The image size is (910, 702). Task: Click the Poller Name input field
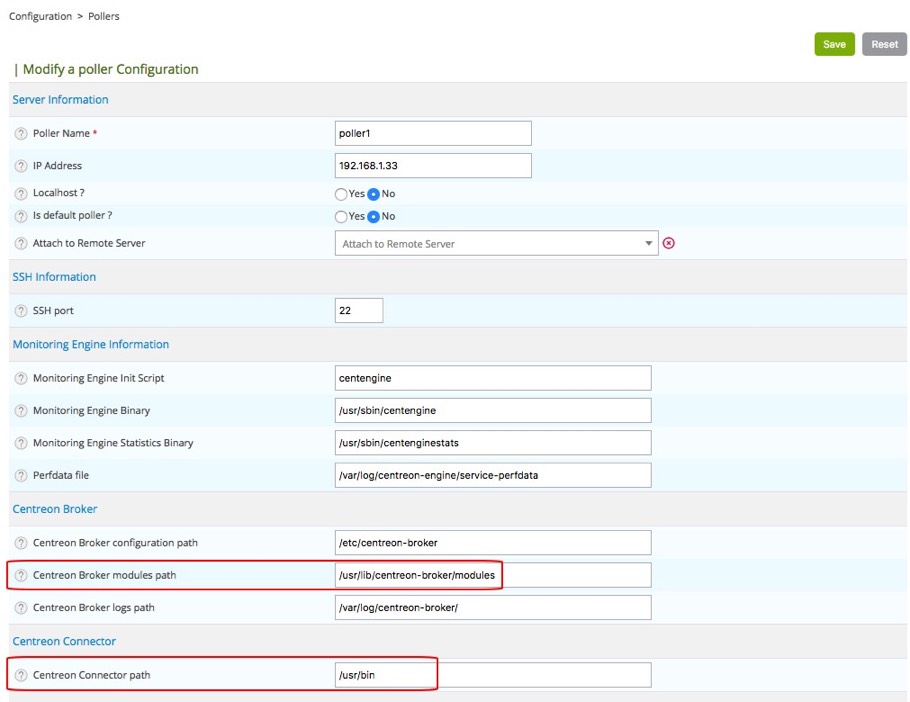(x=433, y=134)
